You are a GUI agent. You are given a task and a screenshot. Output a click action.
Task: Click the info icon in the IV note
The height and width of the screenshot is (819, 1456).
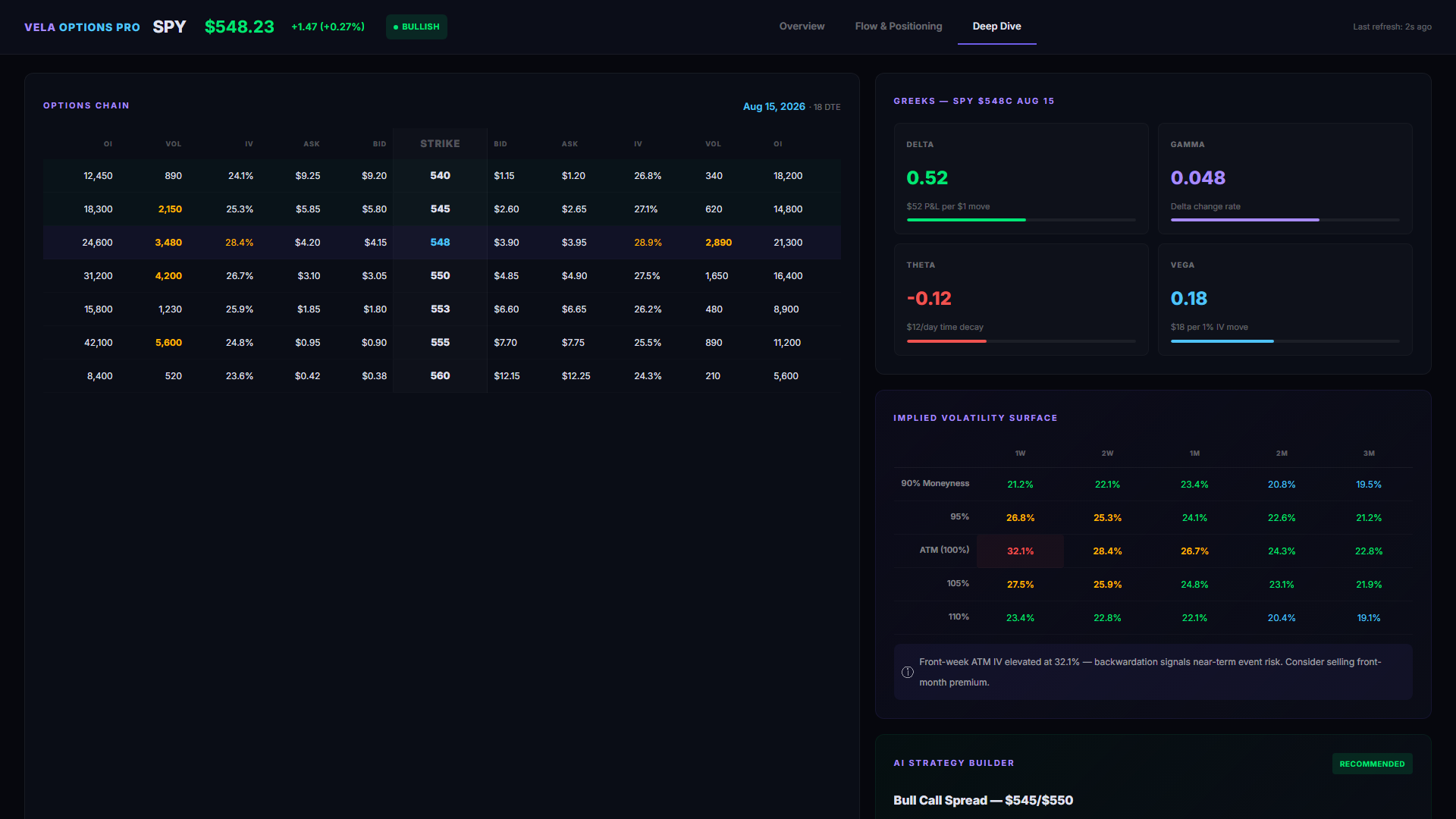click(x=907, y=672)
